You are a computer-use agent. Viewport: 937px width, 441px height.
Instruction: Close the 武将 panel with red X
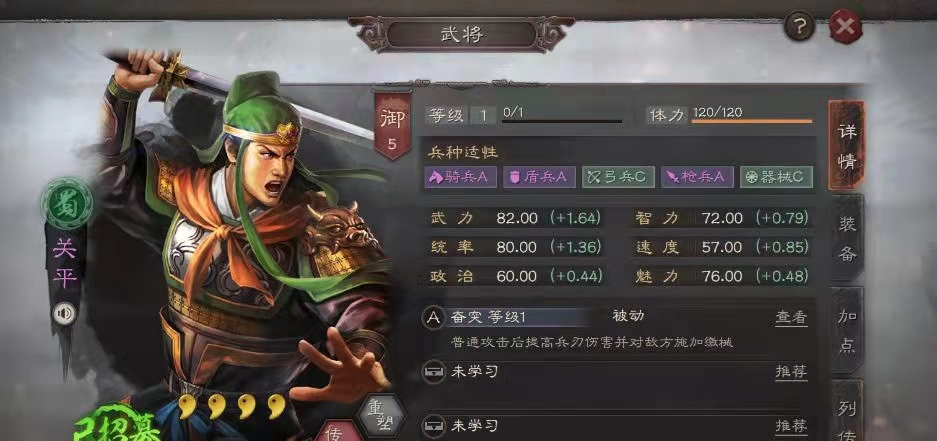(x=846, y=27)
